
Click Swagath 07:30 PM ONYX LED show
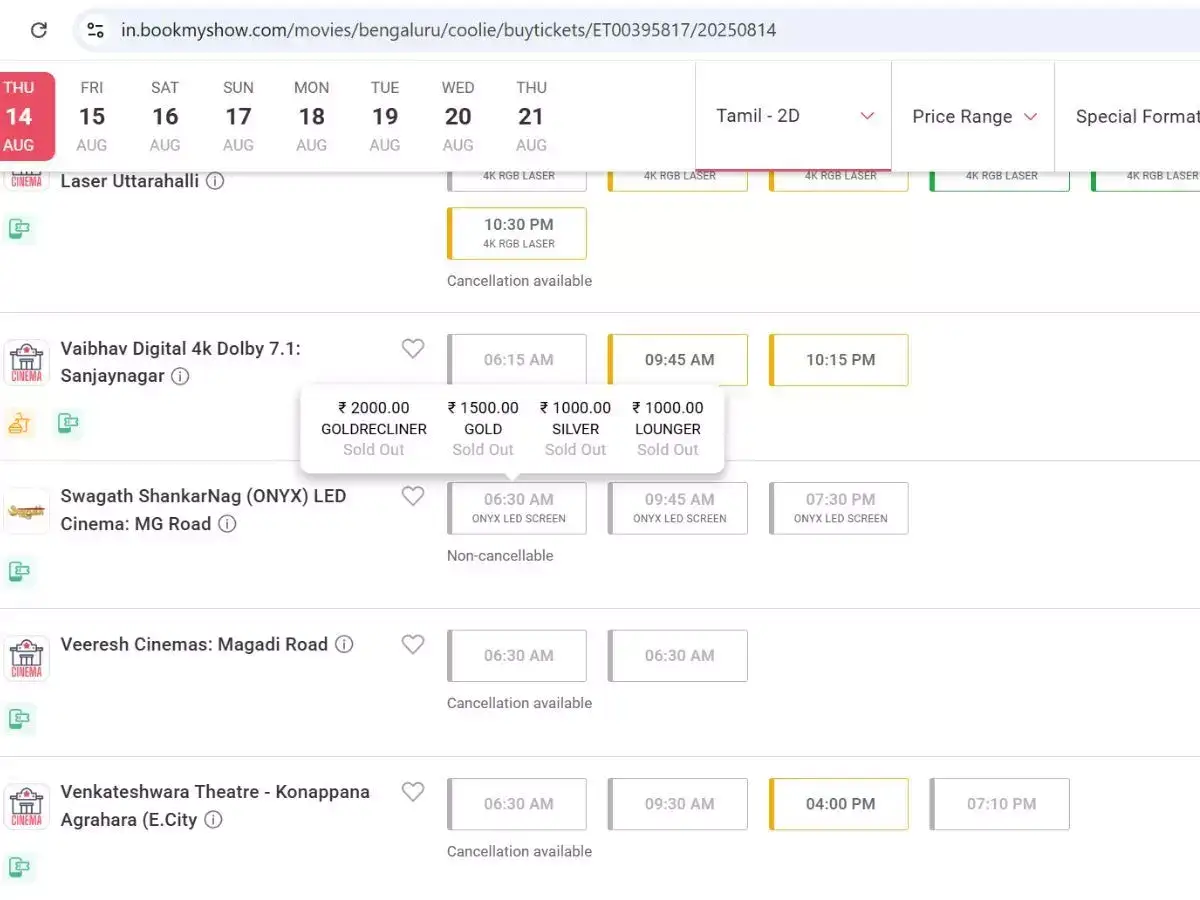[x=839, y=508]
